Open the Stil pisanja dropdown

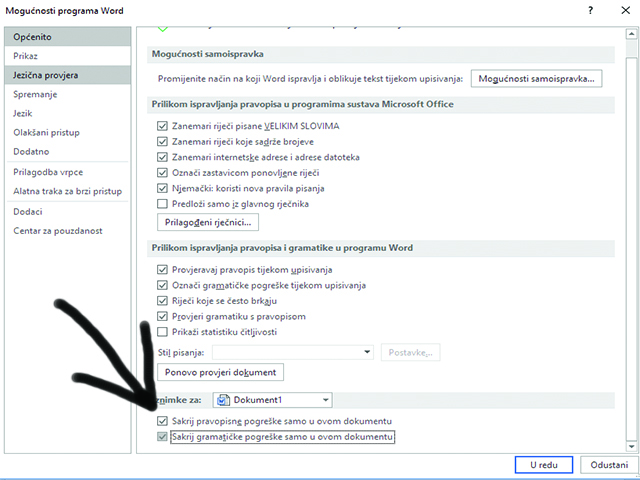(293, 352)
